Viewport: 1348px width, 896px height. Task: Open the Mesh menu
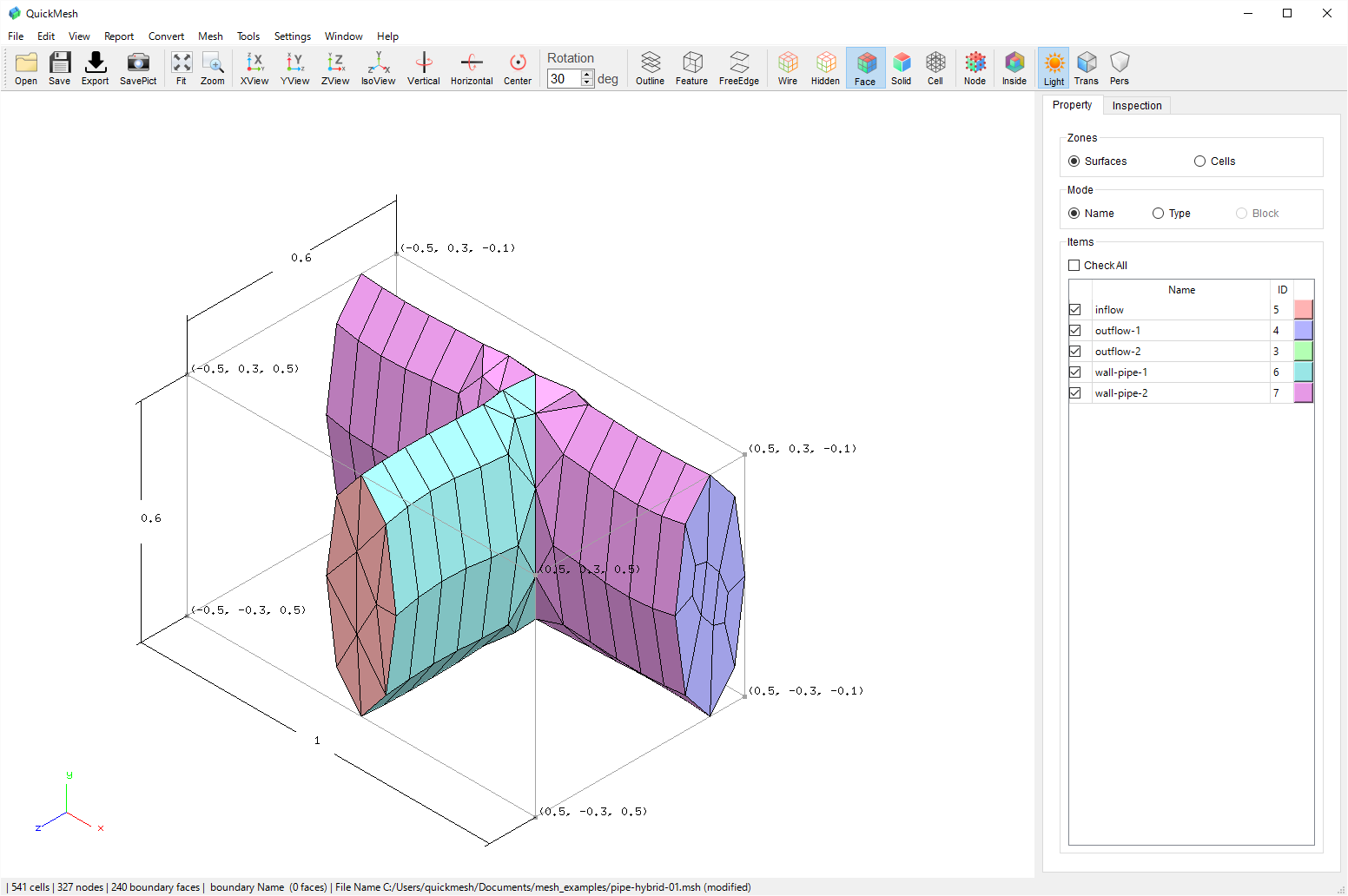(x=210, y=36)
